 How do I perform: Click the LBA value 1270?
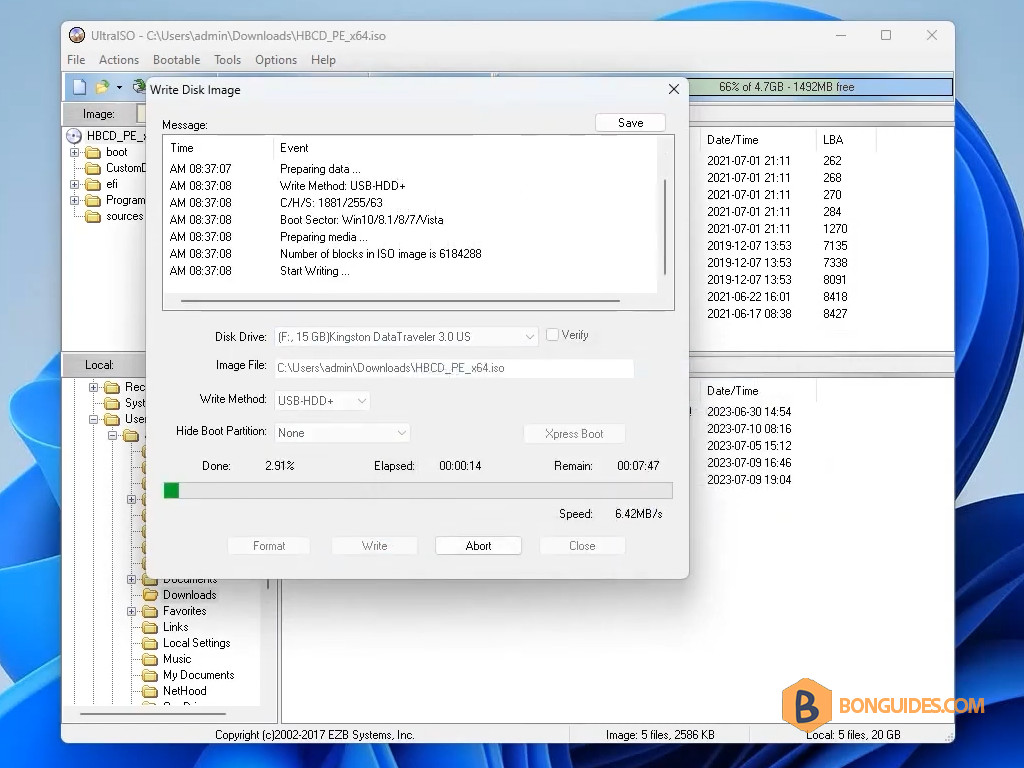pyautogui.click(x=835, y=229)
